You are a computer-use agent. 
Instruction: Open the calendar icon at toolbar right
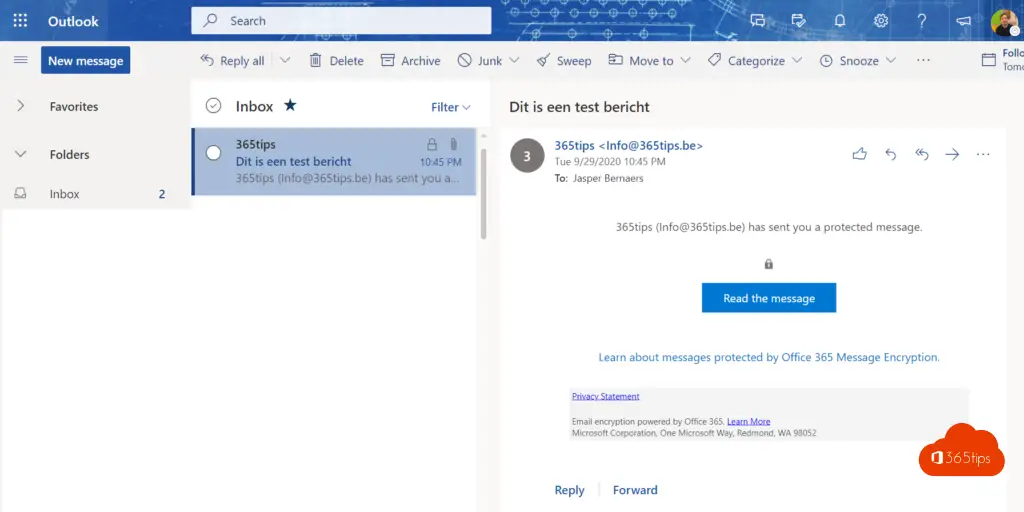tap(989, 60)
